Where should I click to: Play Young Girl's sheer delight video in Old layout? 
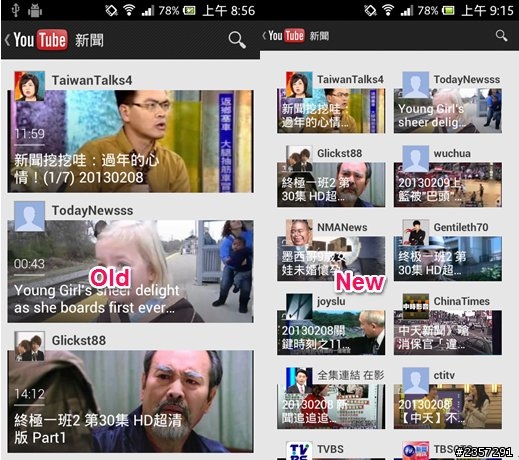(130, 271)
